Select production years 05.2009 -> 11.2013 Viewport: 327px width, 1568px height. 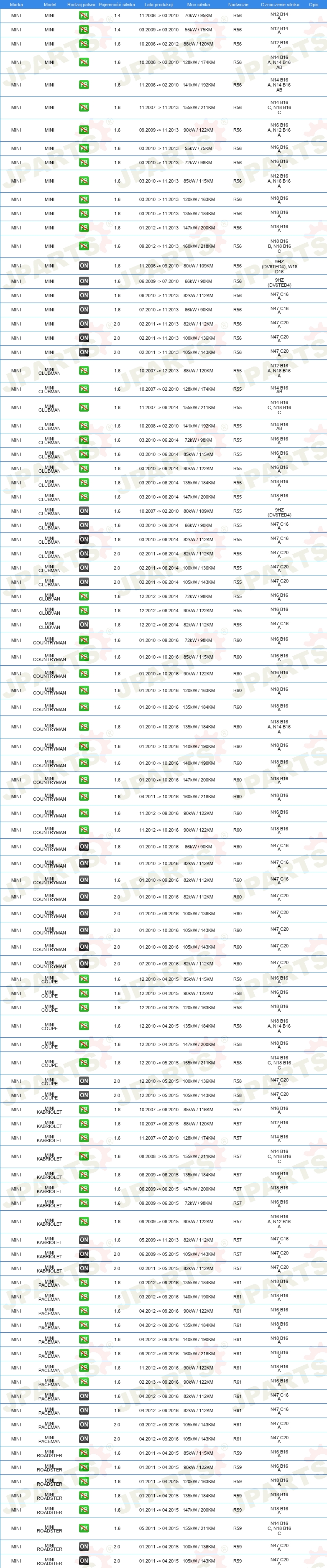point(159,1239)
